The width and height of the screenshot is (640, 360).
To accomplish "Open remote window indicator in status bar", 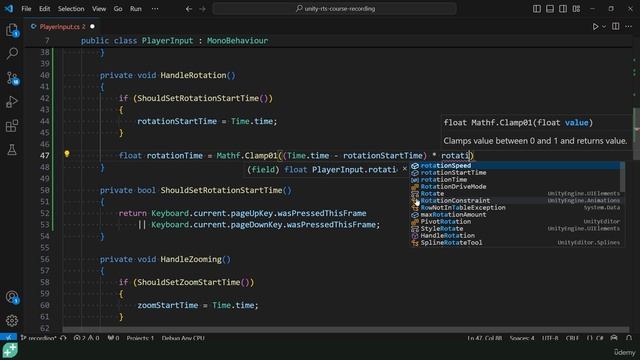I will tap(8, 338).
